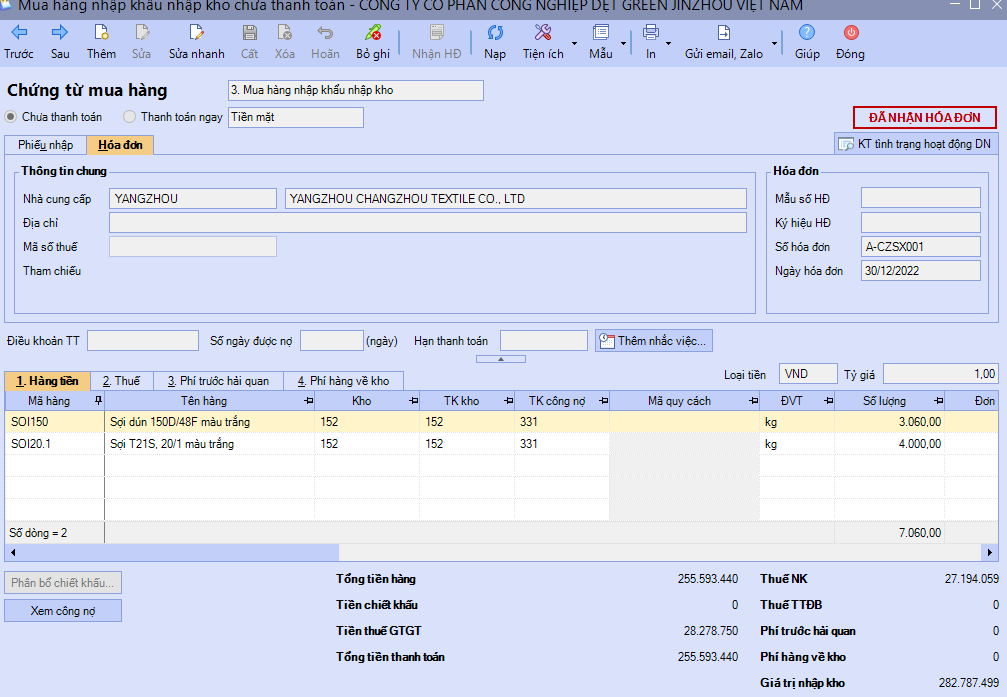Pin the TK kho column
Screen dimensions: 1007x697
click(x=509, y=401)
